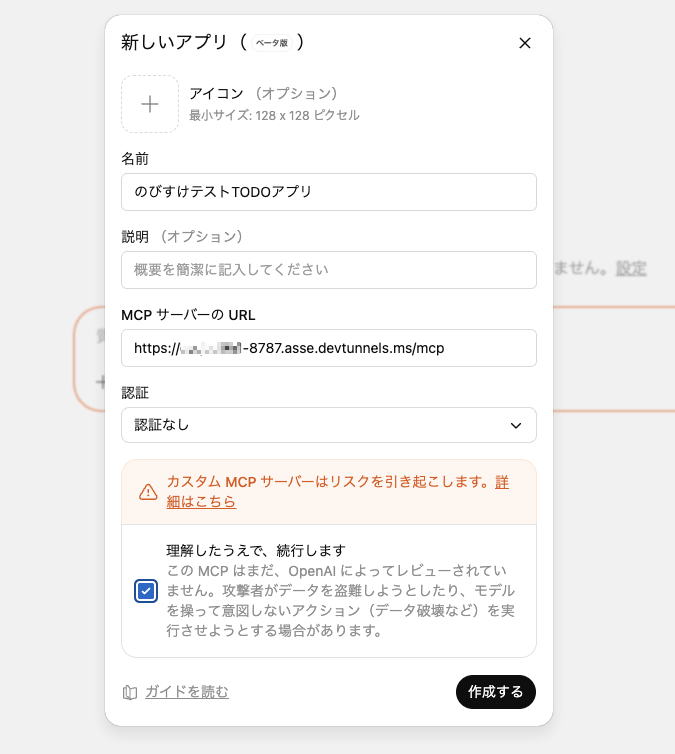The image size is (675, 754).
Task: Click the name field containing のびすけテストTODOアプリ
Action: 329,192
